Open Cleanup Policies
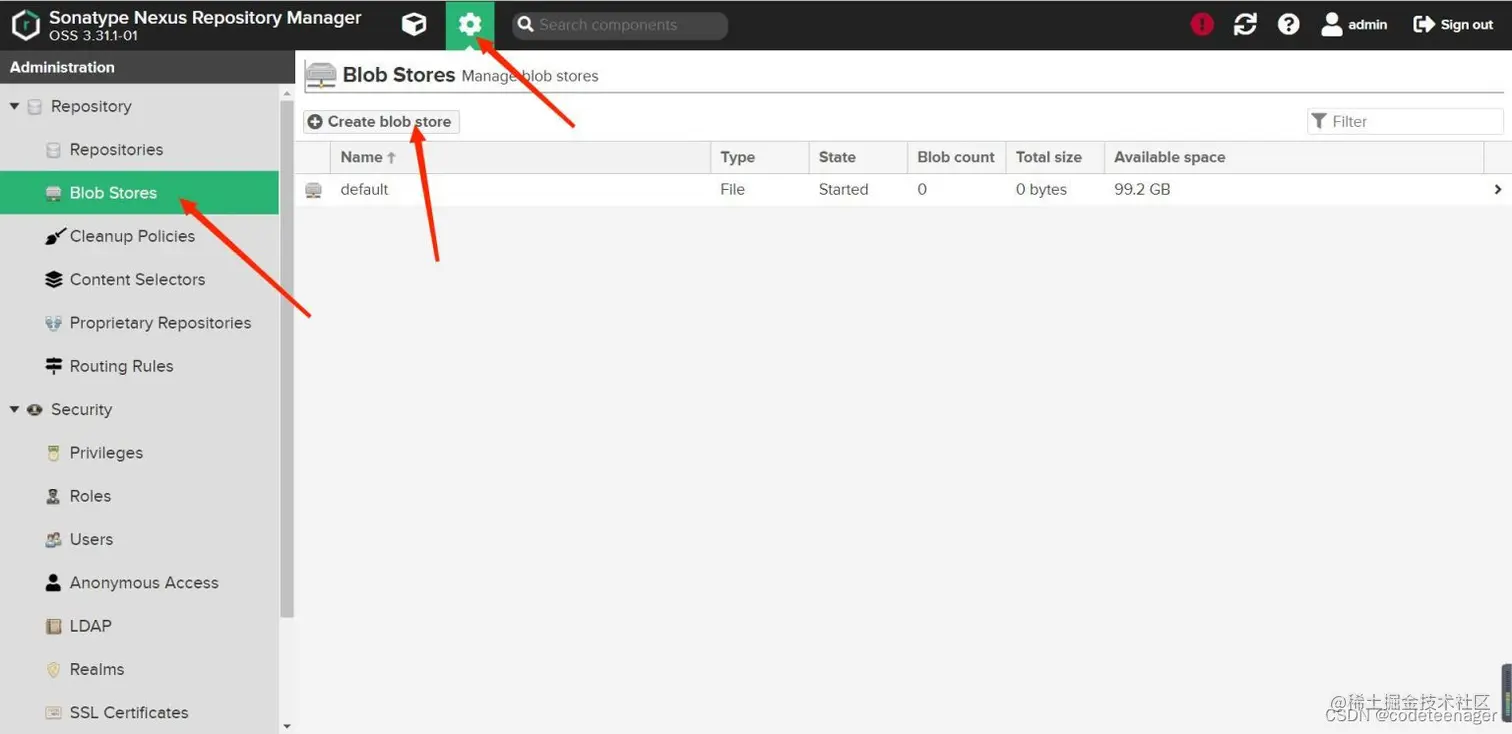 tap(132, 236)
